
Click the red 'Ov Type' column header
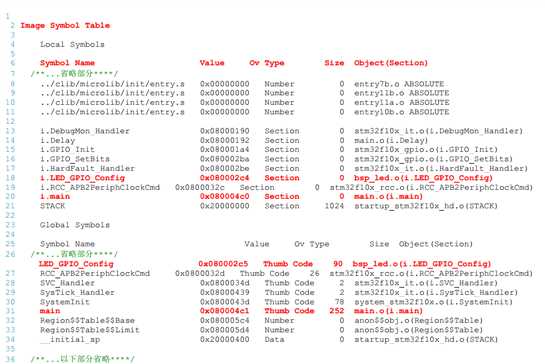pyautogui.click(x=267, y=63)
